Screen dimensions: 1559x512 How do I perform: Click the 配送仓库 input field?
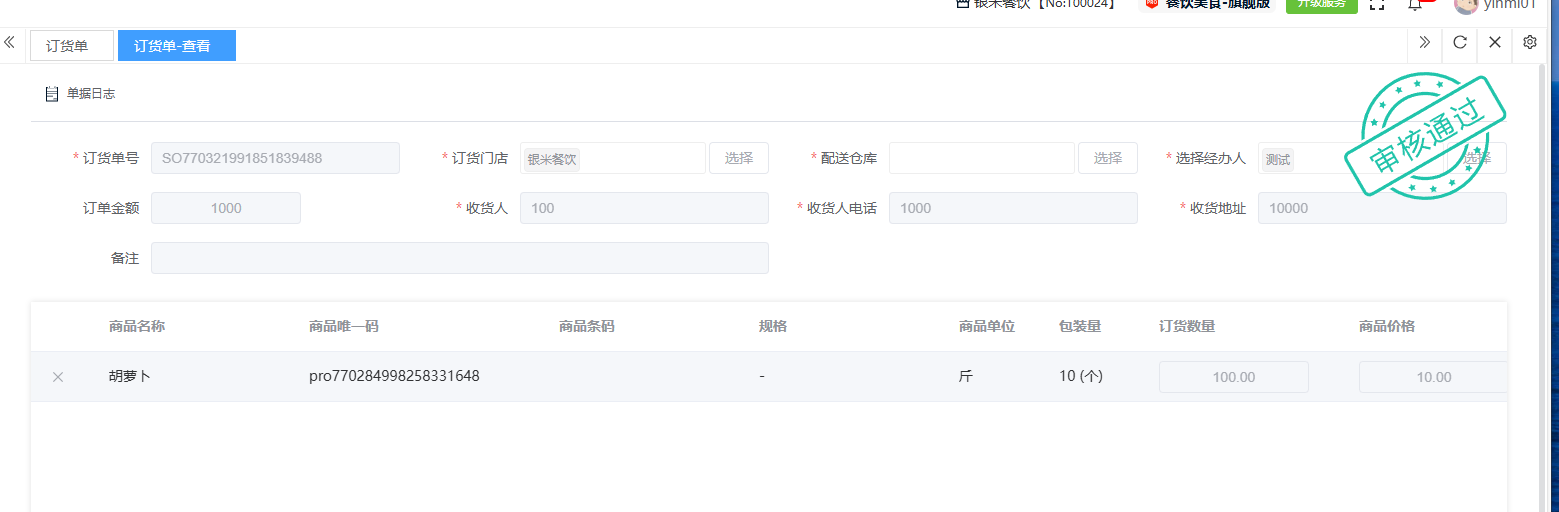(x=981, y=158)
